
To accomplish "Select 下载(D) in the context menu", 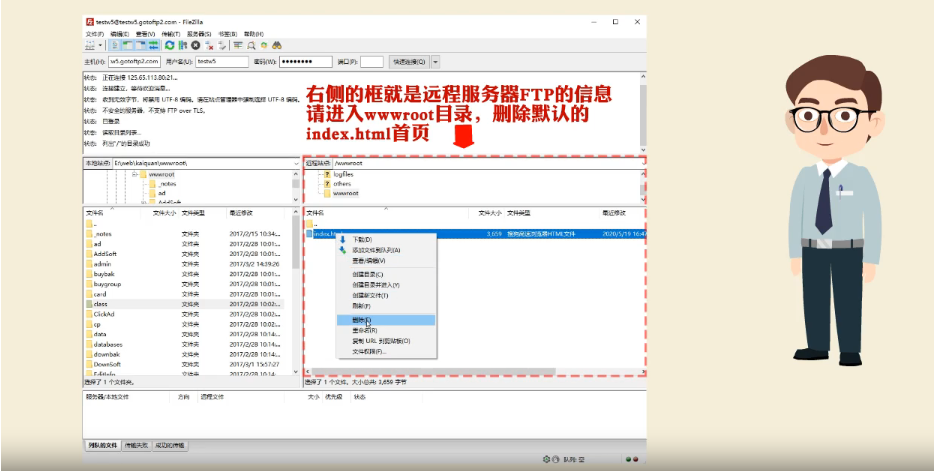I will pos(361,240).
